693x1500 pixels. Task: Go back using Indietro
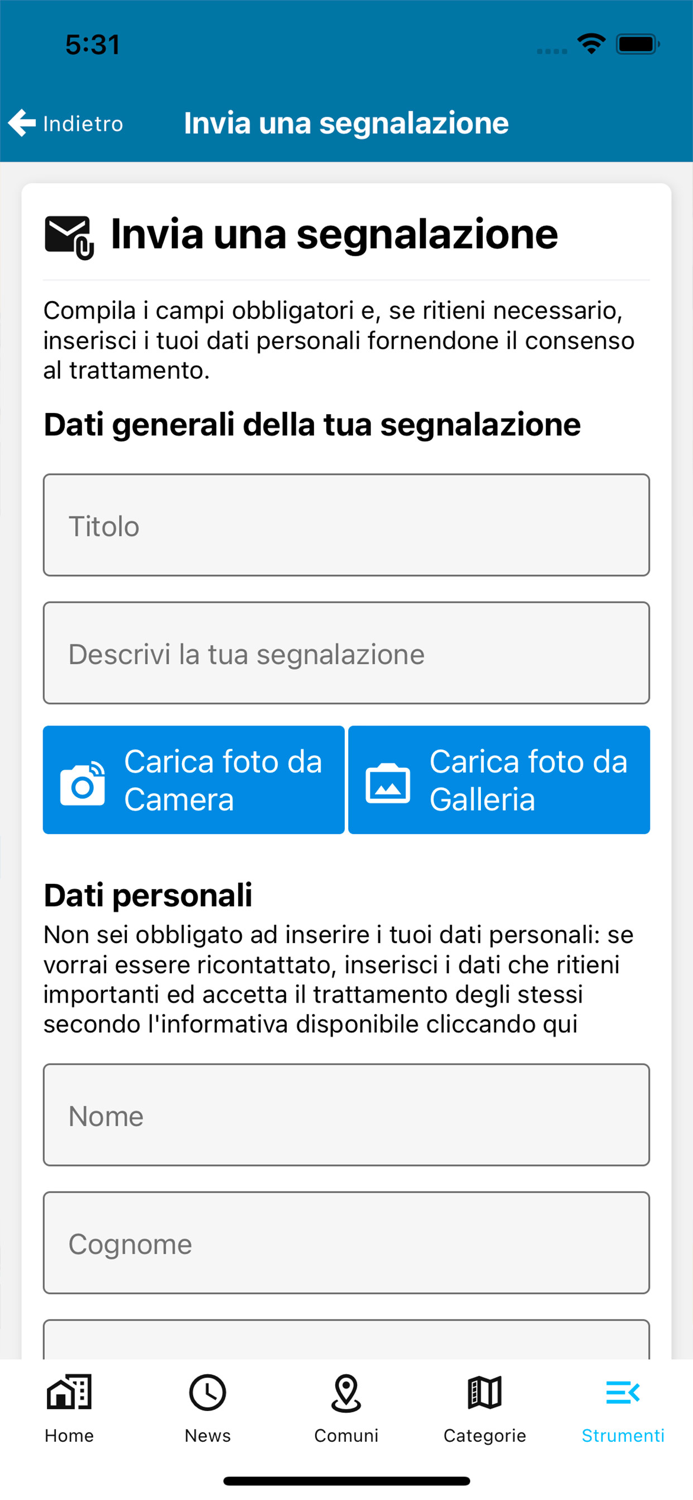[x=81, y=123]
